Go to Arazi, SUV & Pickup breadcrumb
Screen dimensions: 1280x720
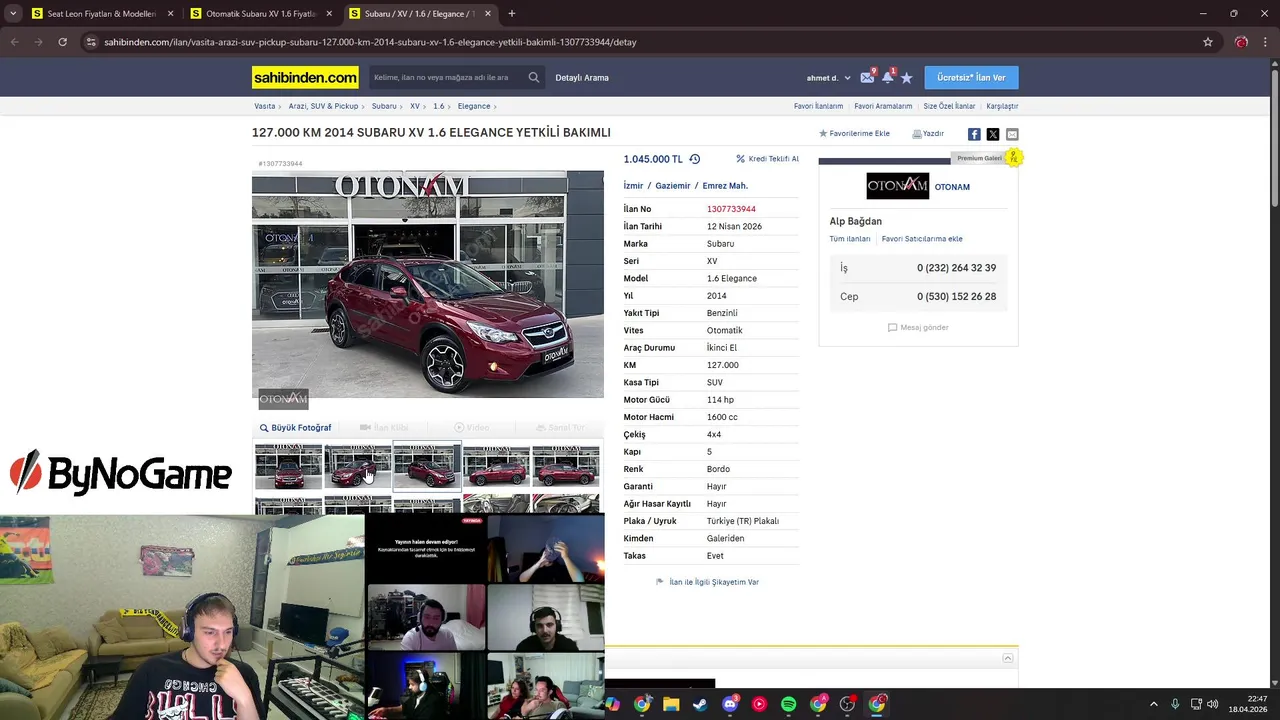pos(323,106)
